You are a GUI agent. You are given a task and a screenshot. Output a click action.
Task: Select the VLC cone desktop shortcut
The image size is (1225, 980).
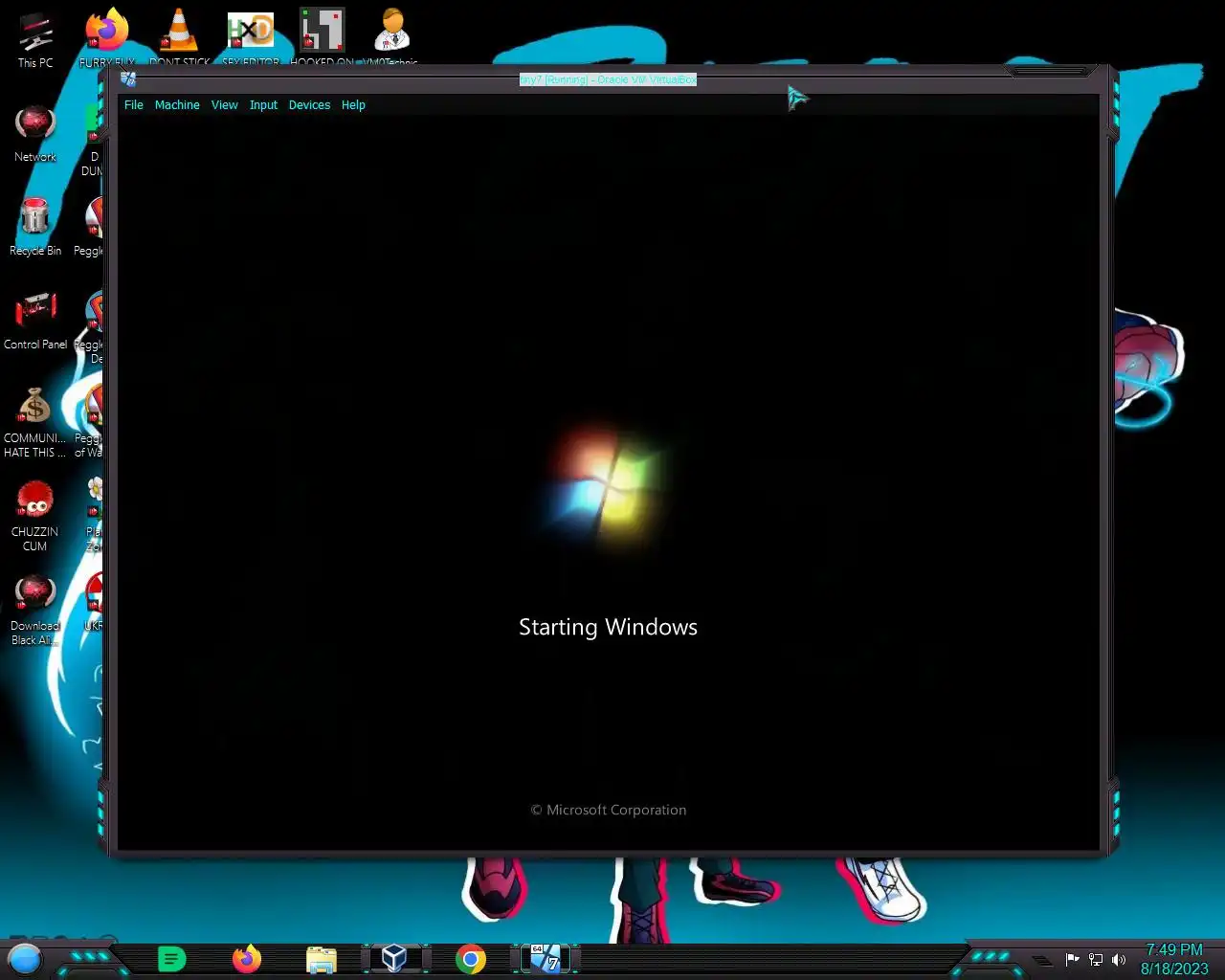(x=179, y=37)
